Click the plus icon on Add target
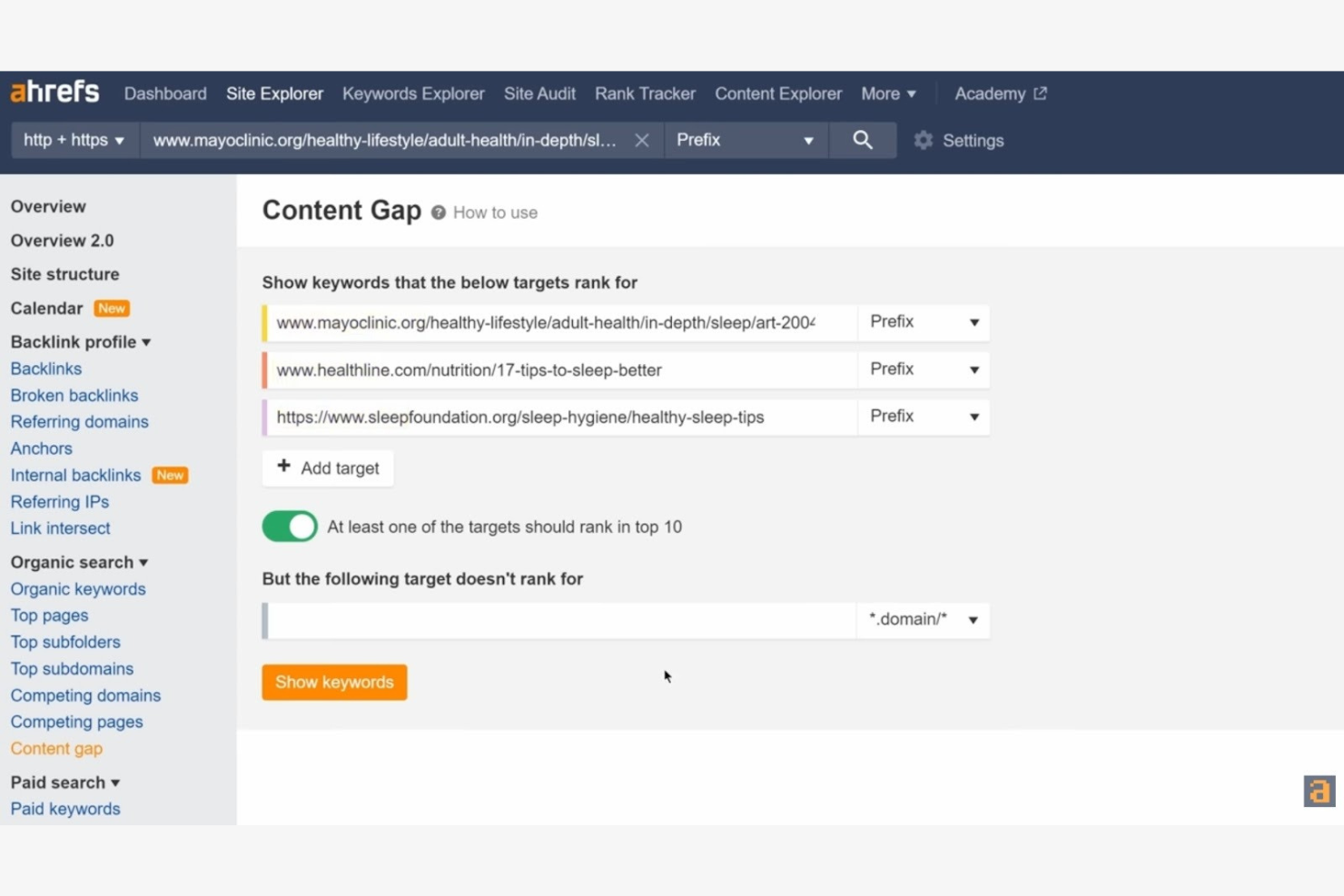 (x=283, y=467)
